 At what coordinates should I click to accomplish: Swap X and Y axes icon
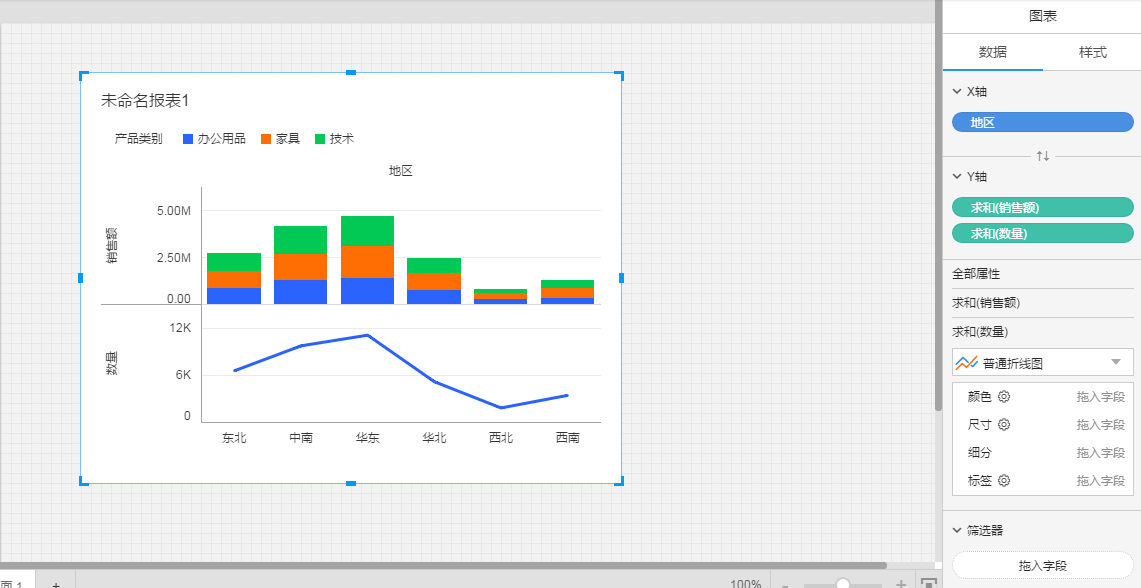coord(1043,156)
